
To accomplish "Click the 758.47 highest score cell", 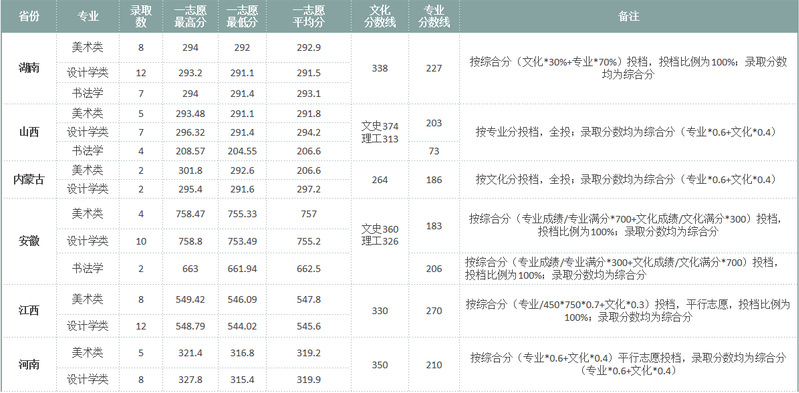I will point(190,214).
